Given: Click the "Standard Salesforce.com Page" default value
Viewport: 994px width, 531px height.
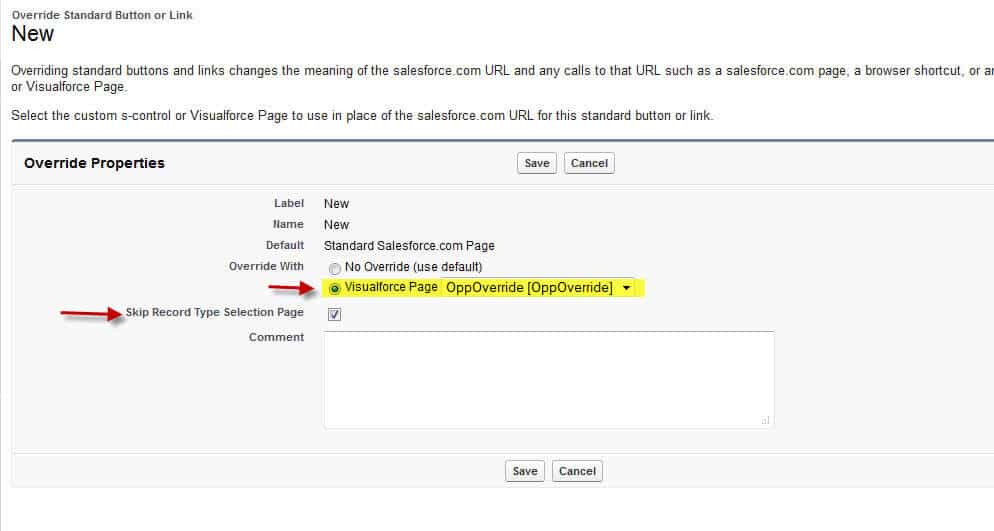Looking at the screenshot, I should (x=409, y=245).
